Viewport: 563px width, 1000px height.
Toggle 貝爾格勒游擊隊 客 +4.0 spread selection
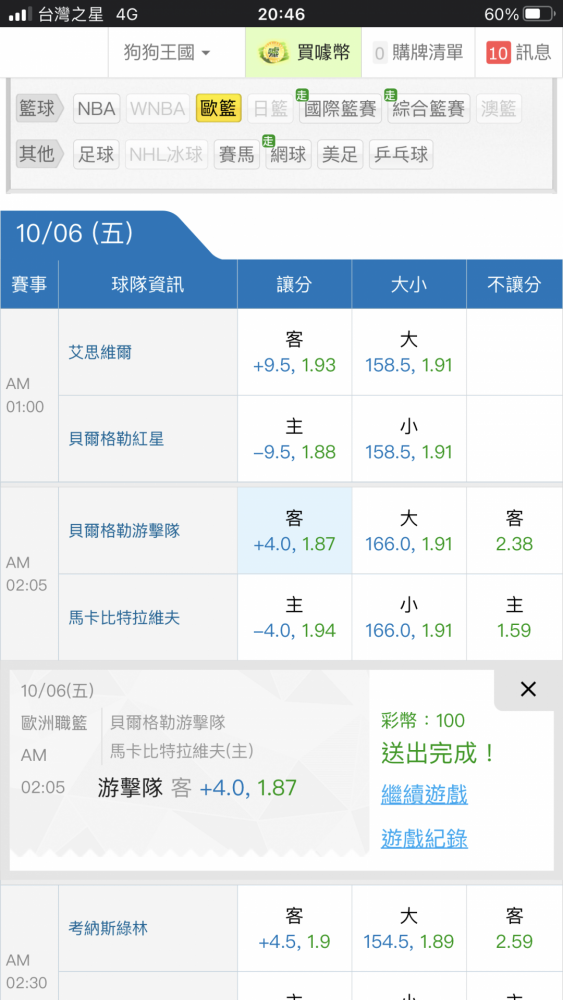click(295, 531)
